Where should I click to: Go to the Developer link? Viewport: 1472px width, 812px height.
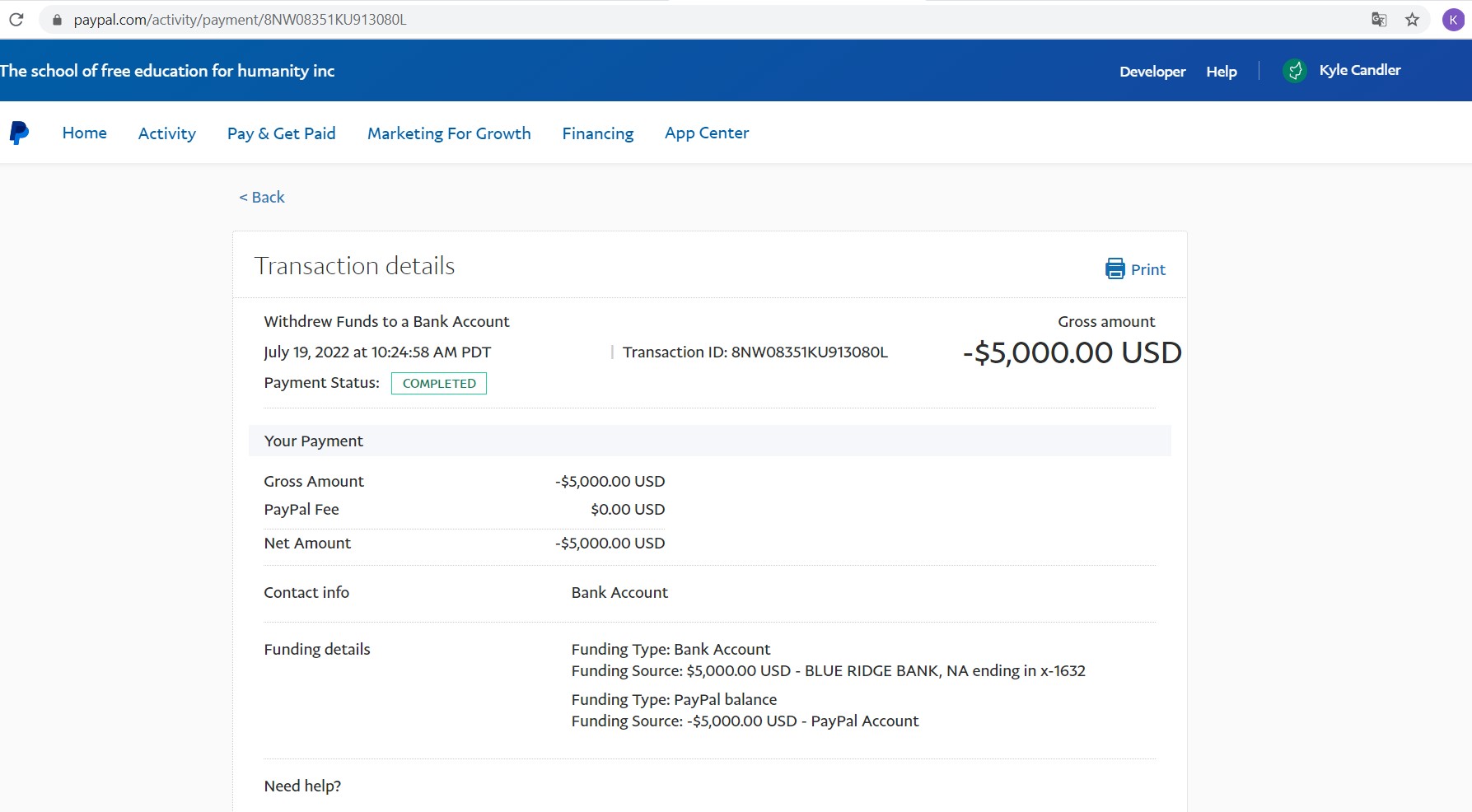click(x=1152, y=72)
